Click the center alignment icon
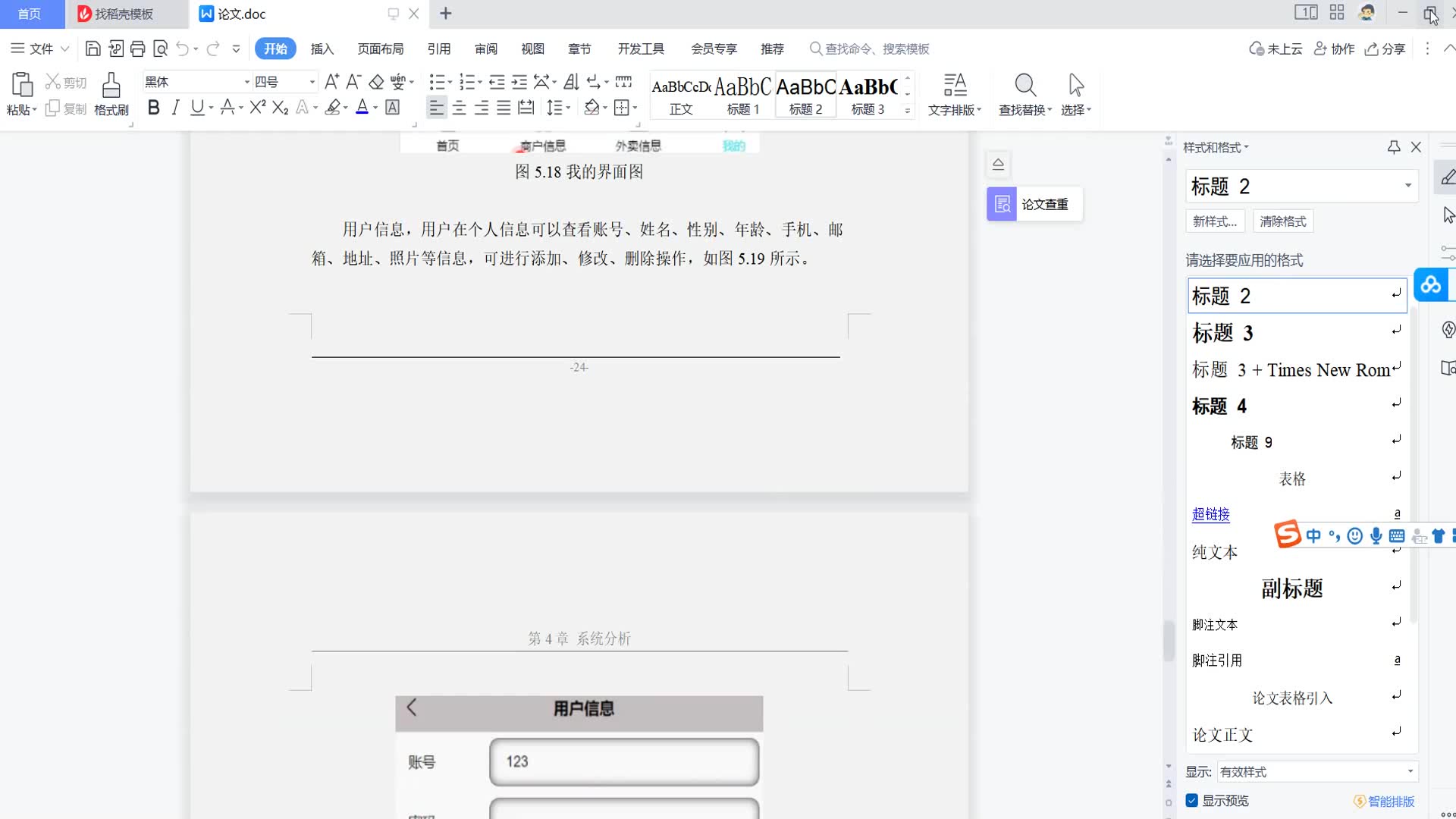This screenshot has width=1456, height=819. point(459,108)
